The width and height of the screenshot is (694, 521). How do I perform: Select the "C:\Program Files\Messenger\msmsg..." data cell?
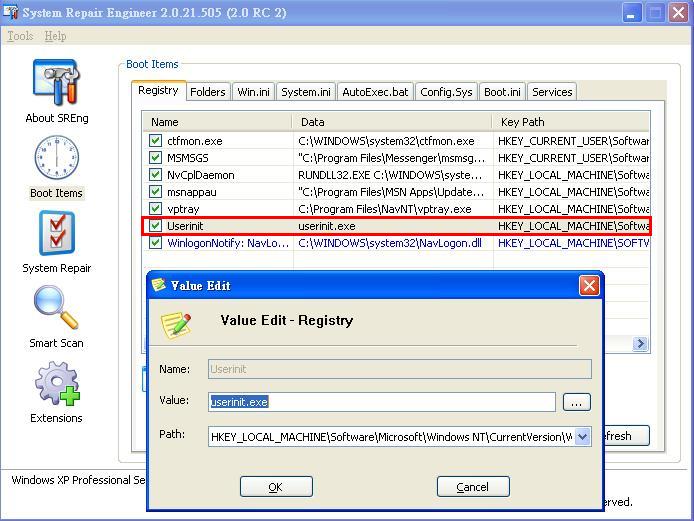click(x=392, y=158)
